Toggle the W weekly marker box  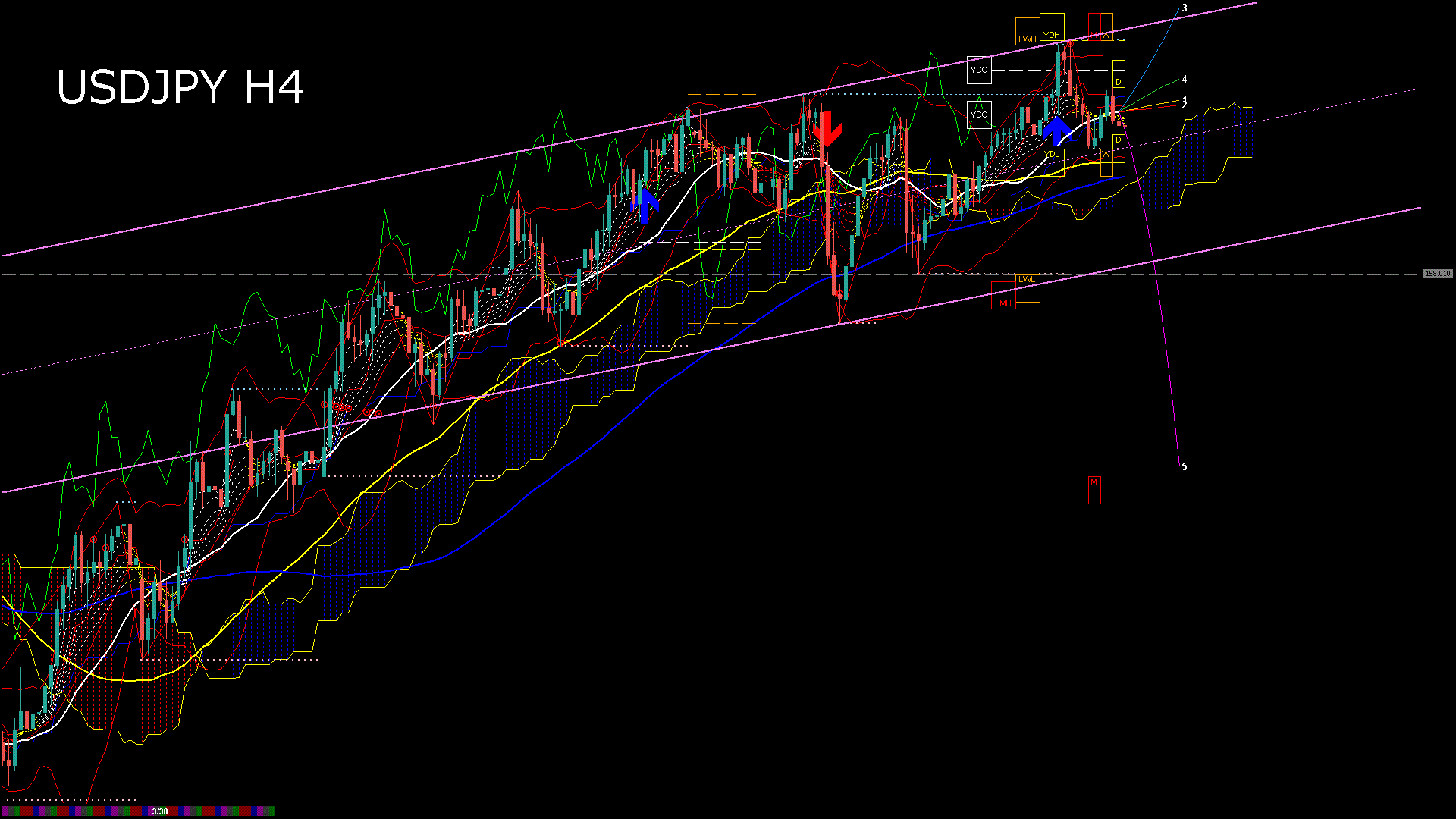(1106, 35)
